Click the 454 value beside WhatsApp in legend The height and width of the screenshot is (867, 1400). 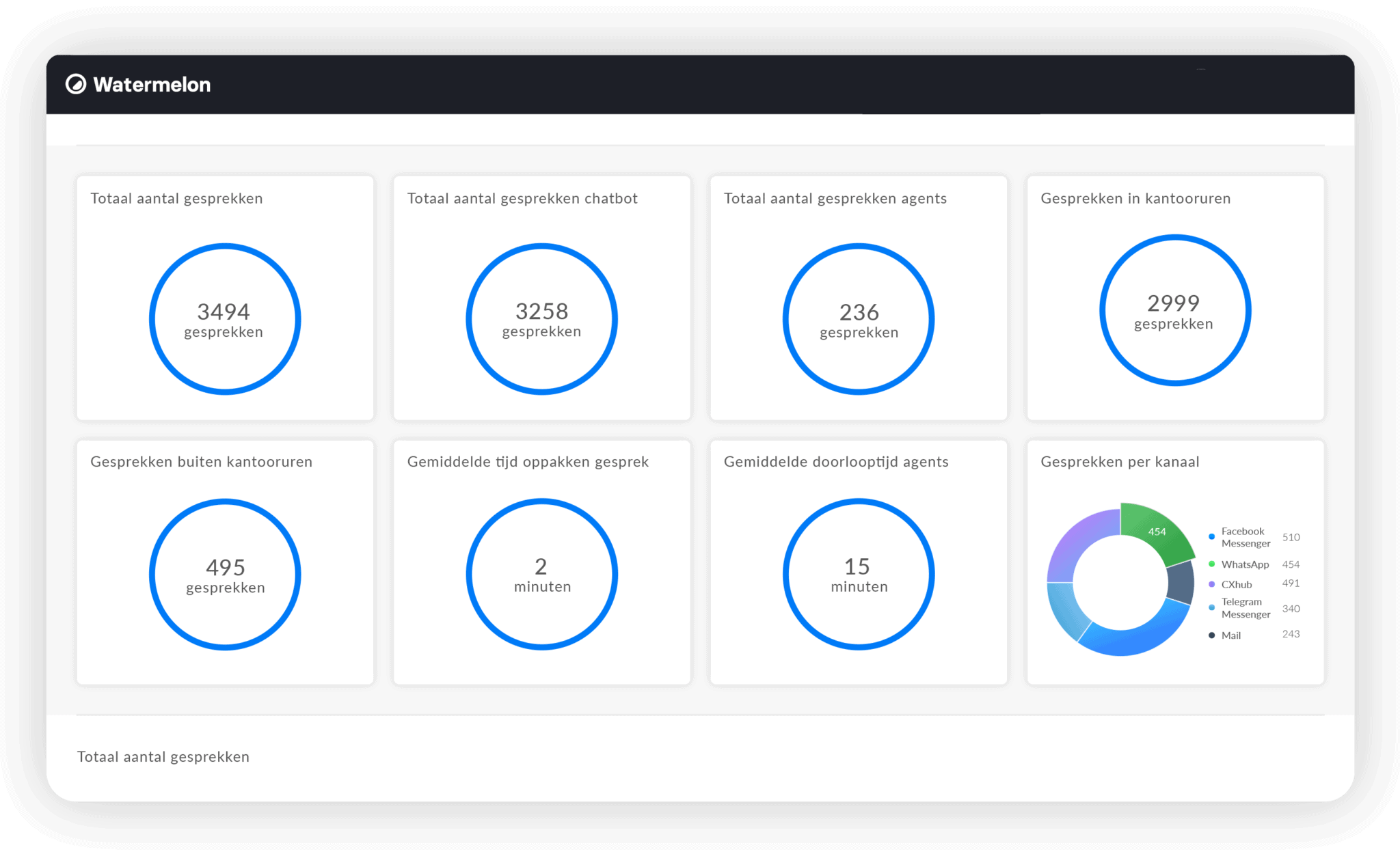[1291, 564]
